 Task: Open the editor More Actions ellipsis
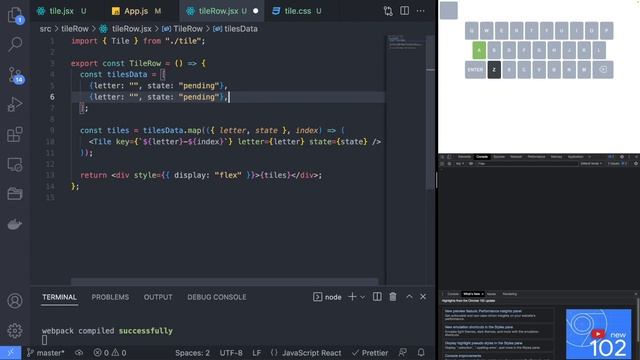(420, 11)
